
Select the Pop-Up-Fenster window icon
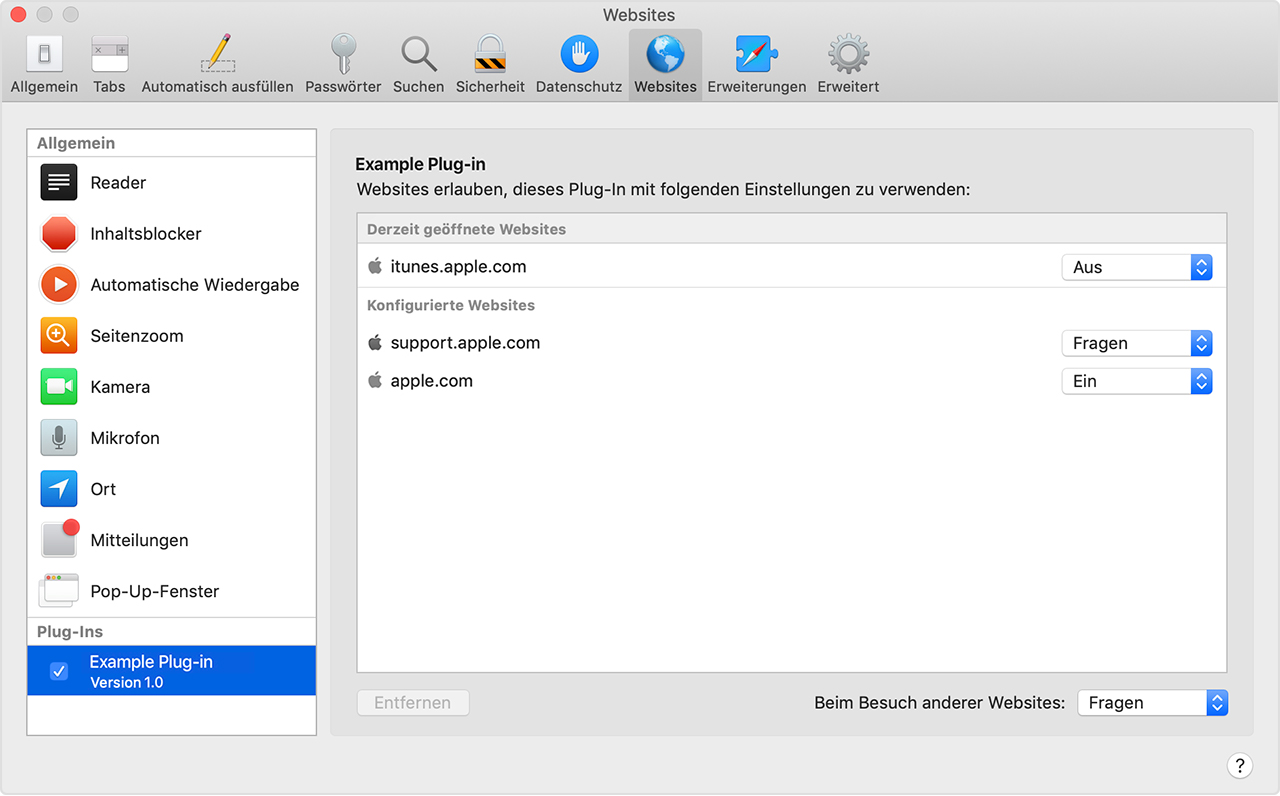(59, 590)
